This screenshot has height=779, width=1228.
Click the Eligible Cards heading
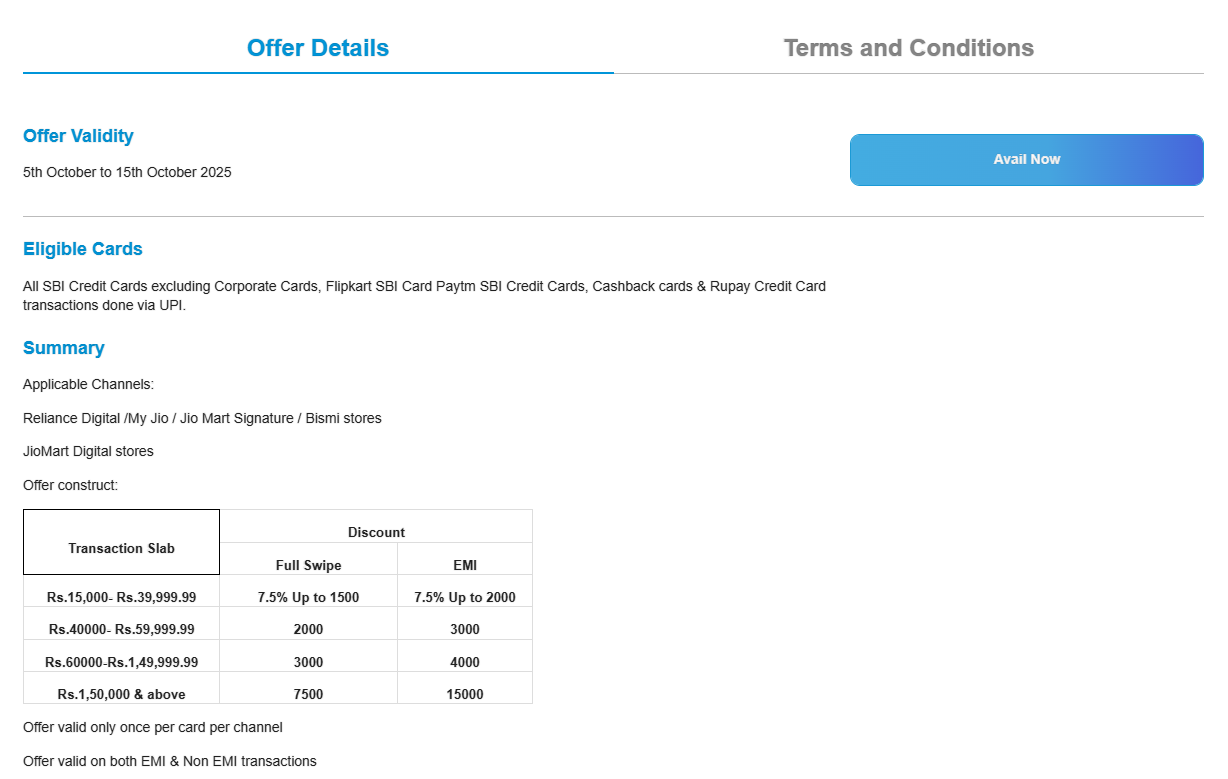83,249
